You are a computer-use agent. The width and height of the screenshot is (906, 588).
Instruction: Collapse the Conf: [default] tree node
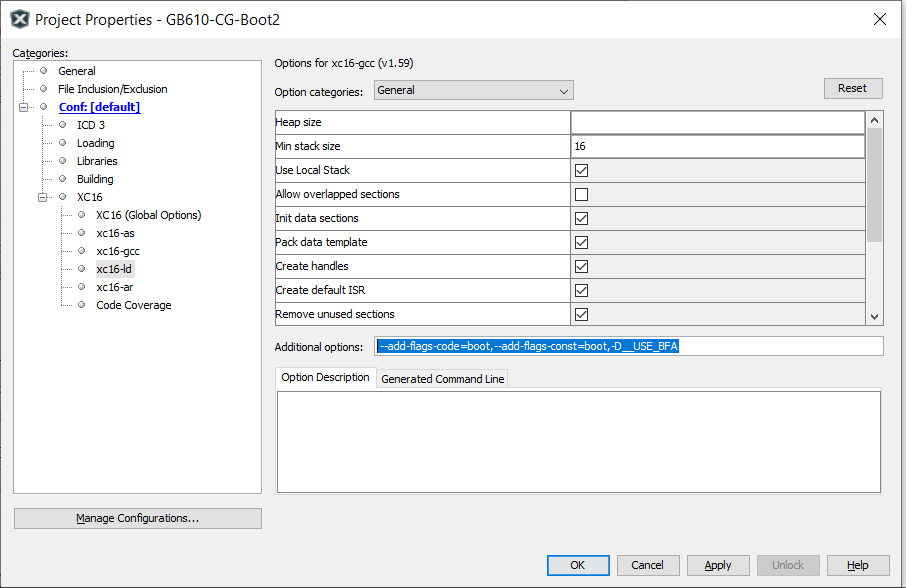24,107
